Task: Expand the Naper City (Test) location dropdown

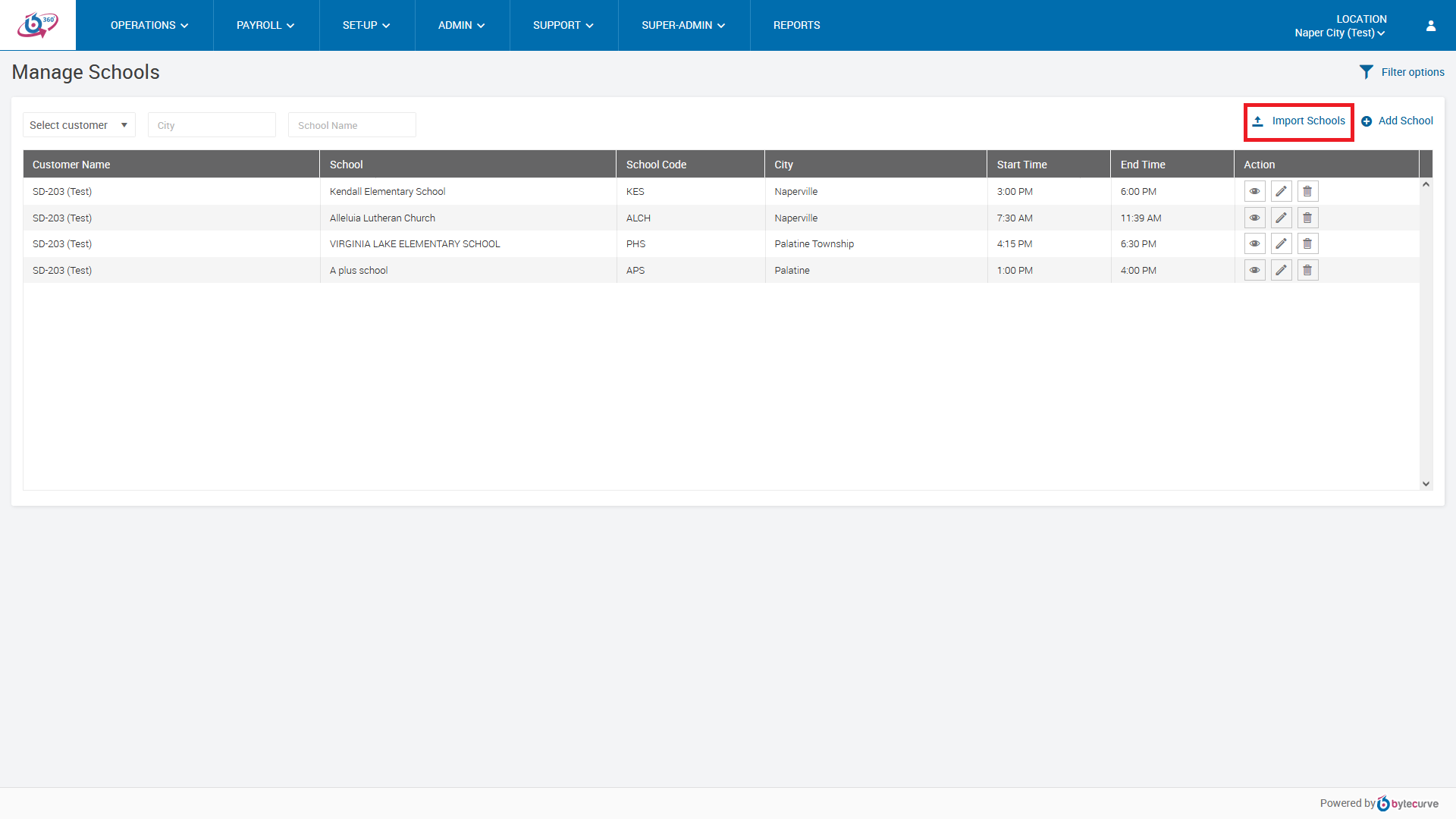Action: coord(1339,33)
